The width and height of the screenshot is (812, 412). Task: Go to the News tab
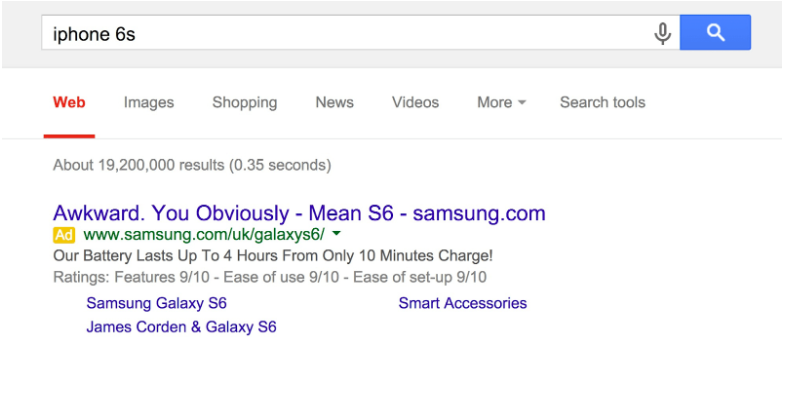click(334, 103)
